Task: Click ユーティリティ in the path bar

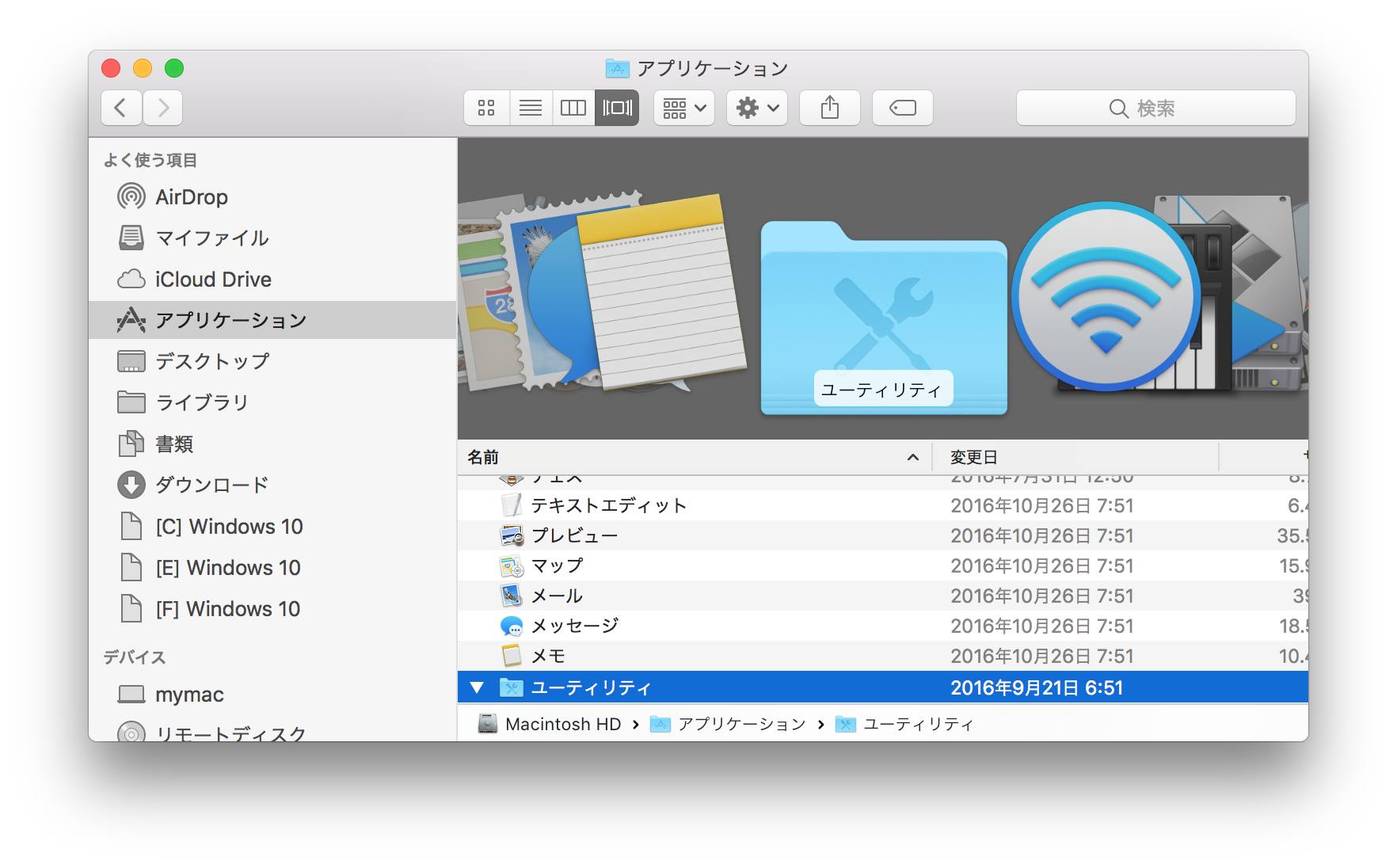Action: tap(904, 724)
